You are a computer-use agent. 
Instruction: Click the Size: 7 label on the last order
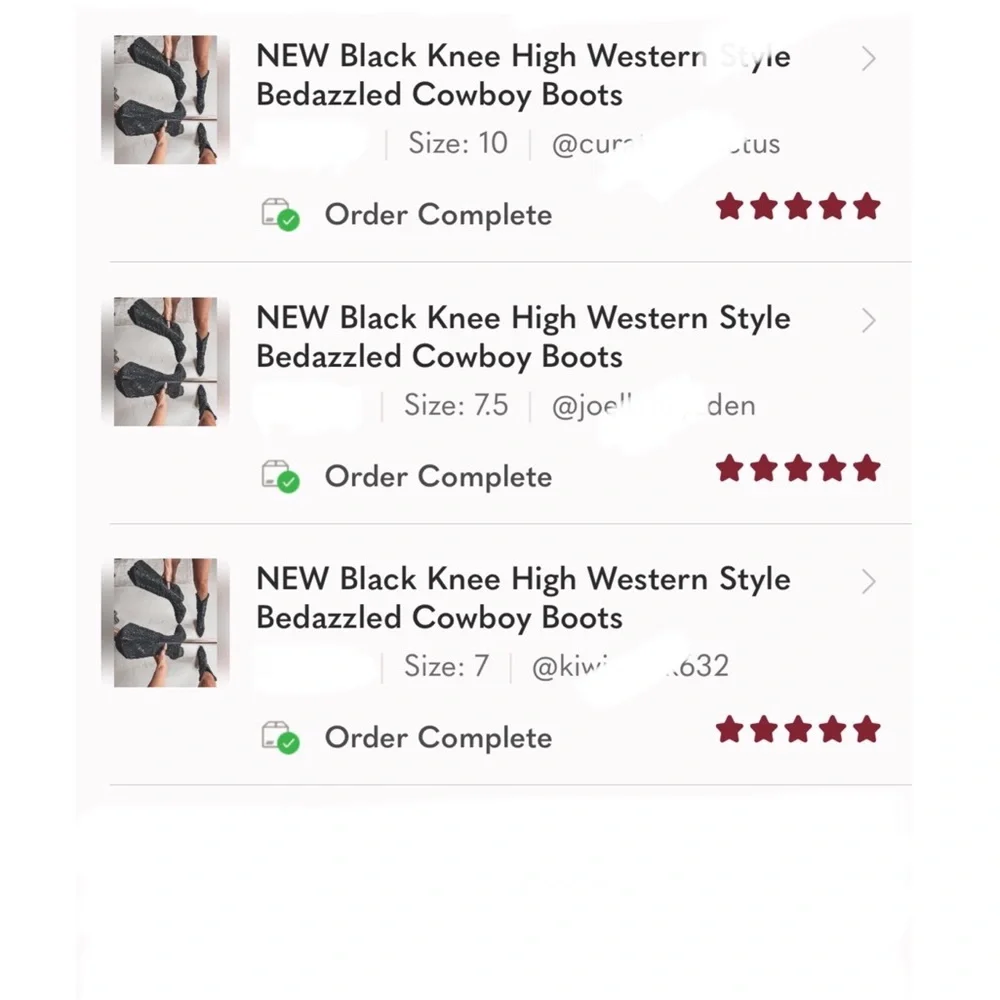pos(445,666)
